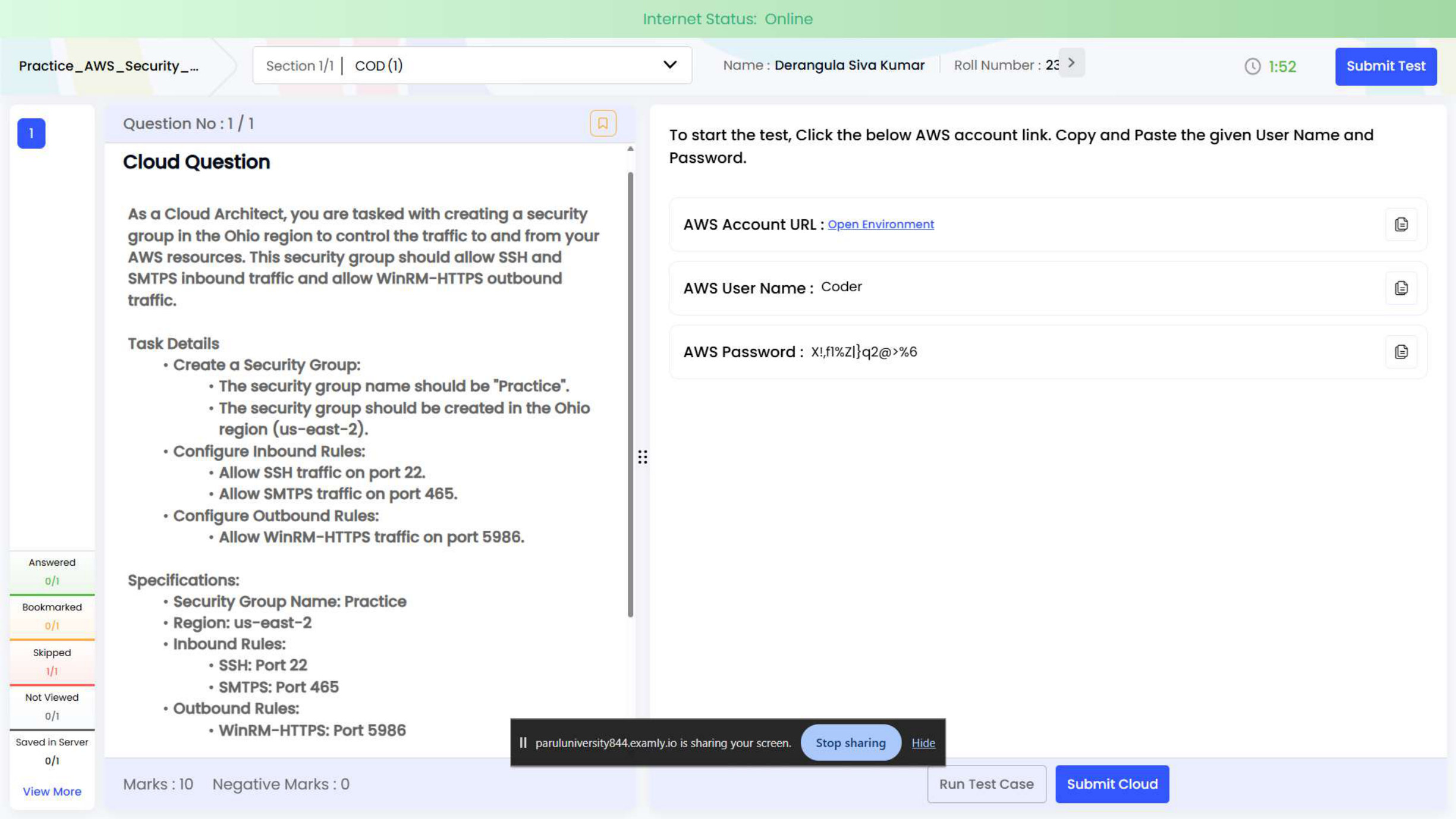1456x819 pixels.
Task: Click Run Test Case button
Action: click(x=986, y=783)
